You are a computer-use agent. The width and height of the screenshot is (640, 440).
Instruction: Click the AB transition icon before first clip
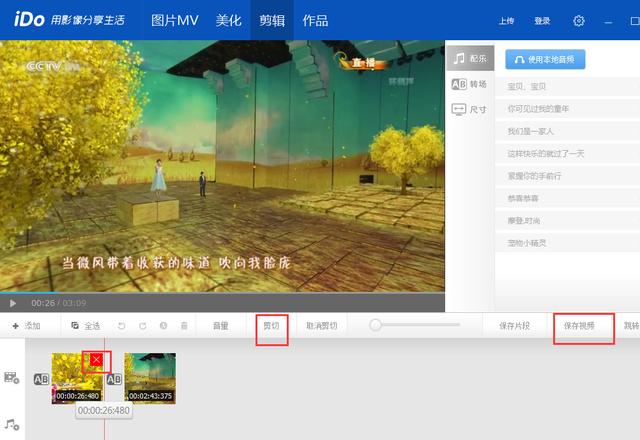coord(41,379)
